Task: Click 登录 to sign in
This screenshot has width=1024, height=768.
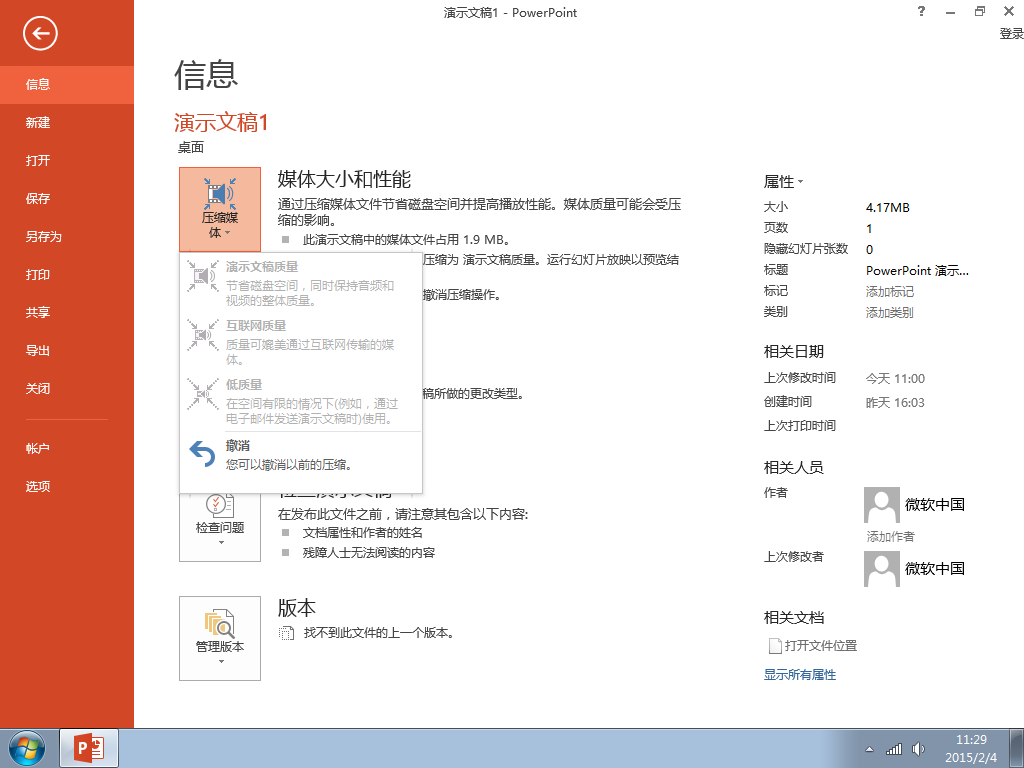Action: point(1011,33)
